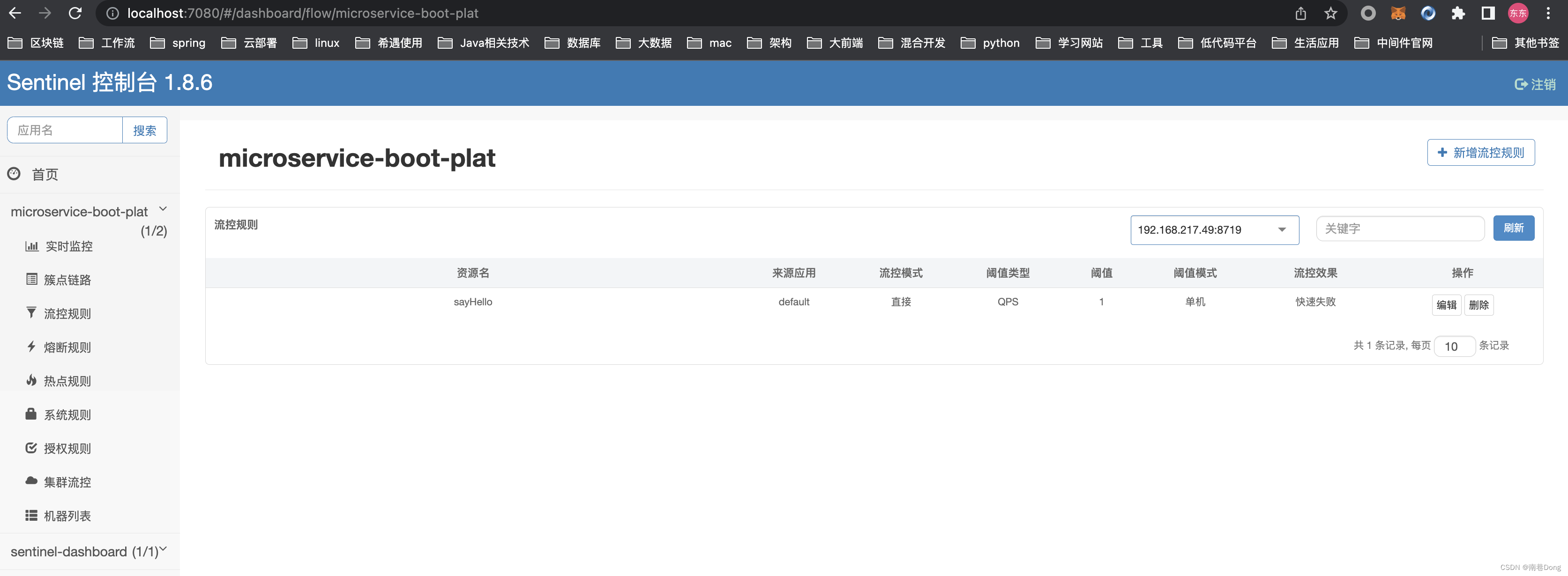Screen dimensions: 1568x576
Task: Click the browser forward arrow
Action: (45, 13)
